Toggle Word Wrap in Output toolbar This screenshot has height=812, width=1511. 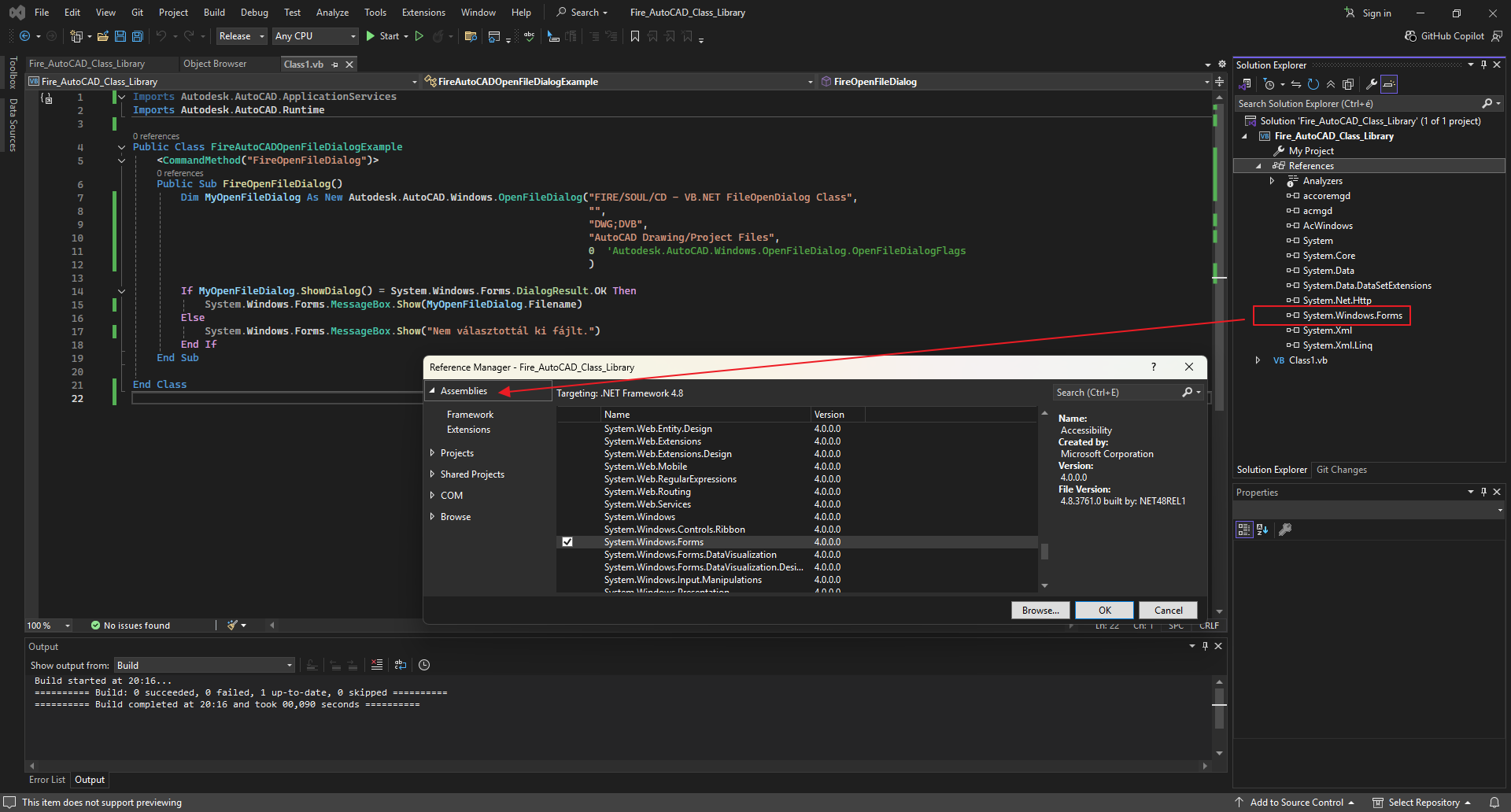[x=401, y=665]
